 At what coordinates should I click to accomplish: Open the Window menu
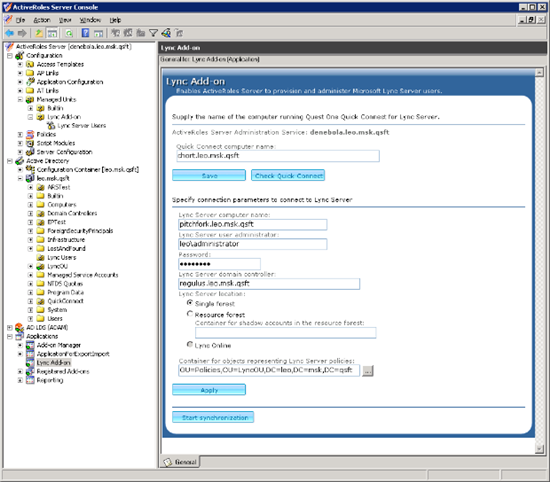point(90,20)
